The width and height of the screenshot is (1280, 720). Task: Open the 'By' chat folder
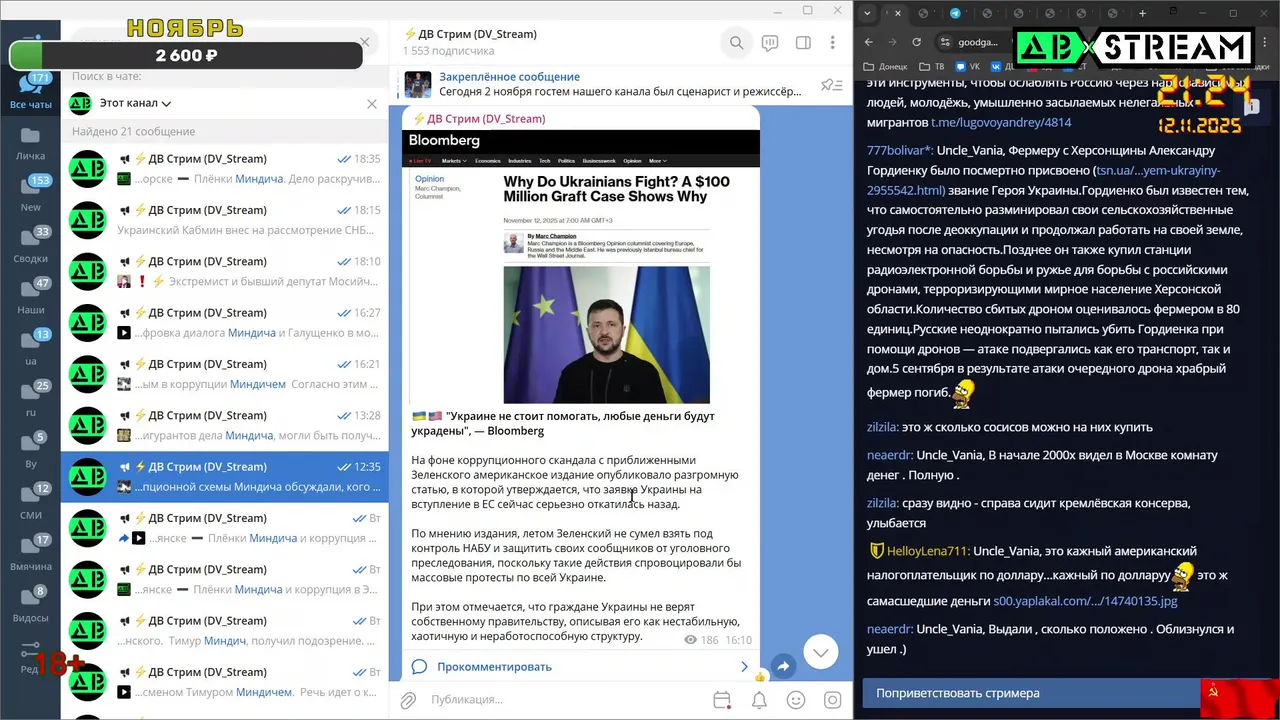coord(31,451)
